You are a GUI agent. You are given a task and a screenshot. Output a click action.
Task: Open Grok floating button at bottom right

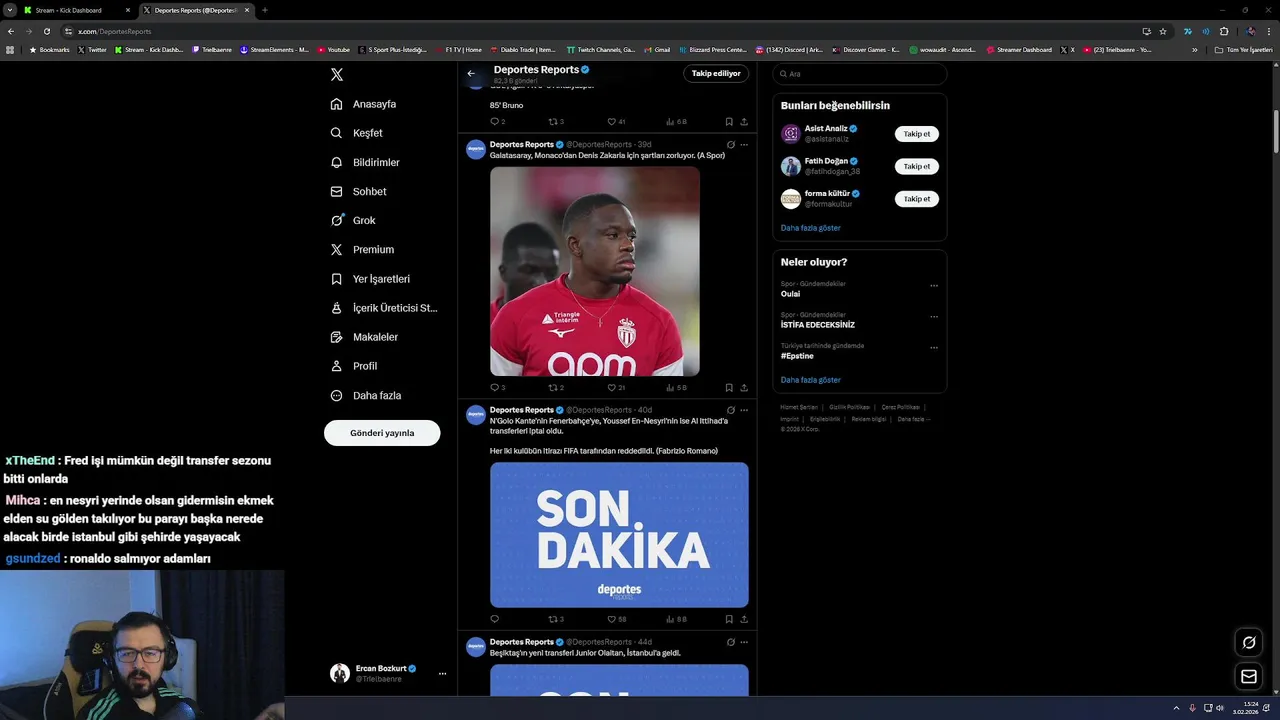coord(1249,643)
